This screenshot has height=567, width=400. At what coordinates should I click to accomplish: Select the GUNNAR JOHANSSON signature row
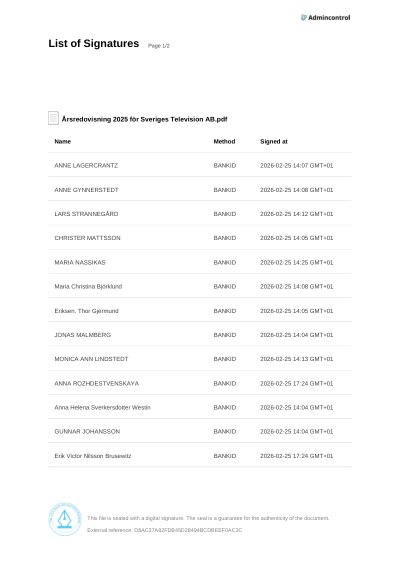coord(200,431)
